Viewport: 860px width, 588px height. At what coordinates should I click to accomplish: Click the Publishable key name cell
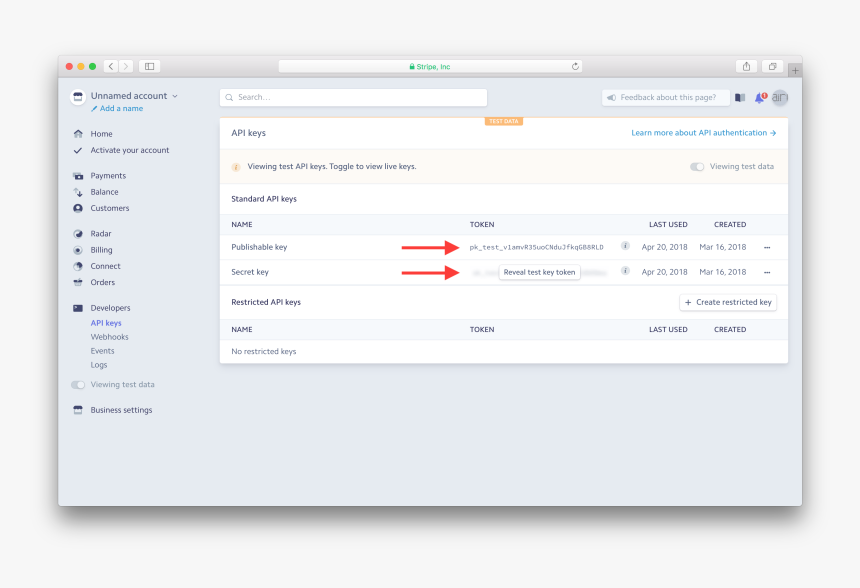[x=259, y=247]
